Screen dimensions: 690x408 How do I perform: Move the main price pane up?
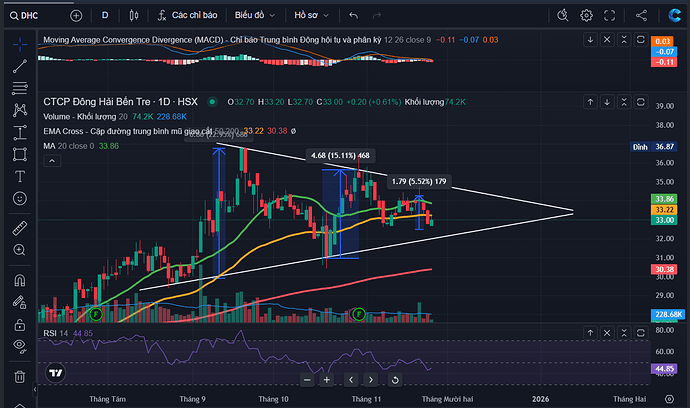click(x=590, y=102)
